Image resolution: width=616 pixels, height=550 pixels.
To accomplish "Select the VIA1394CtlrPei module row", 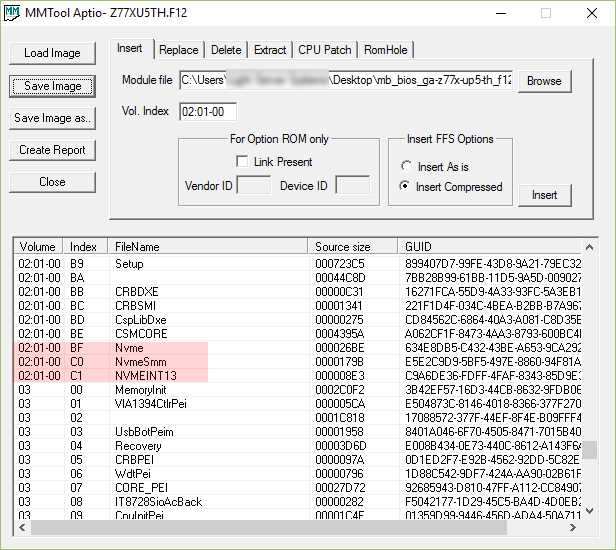I will tap(298, 404).
